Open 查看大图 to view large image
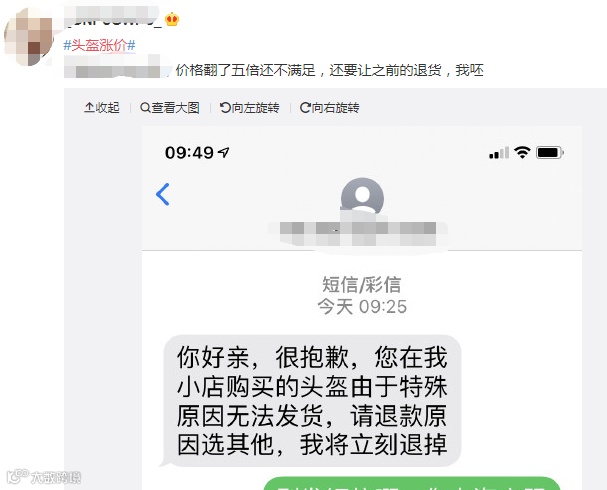Image resolution: width=607 pixels, height=490 pixels. 170,108
